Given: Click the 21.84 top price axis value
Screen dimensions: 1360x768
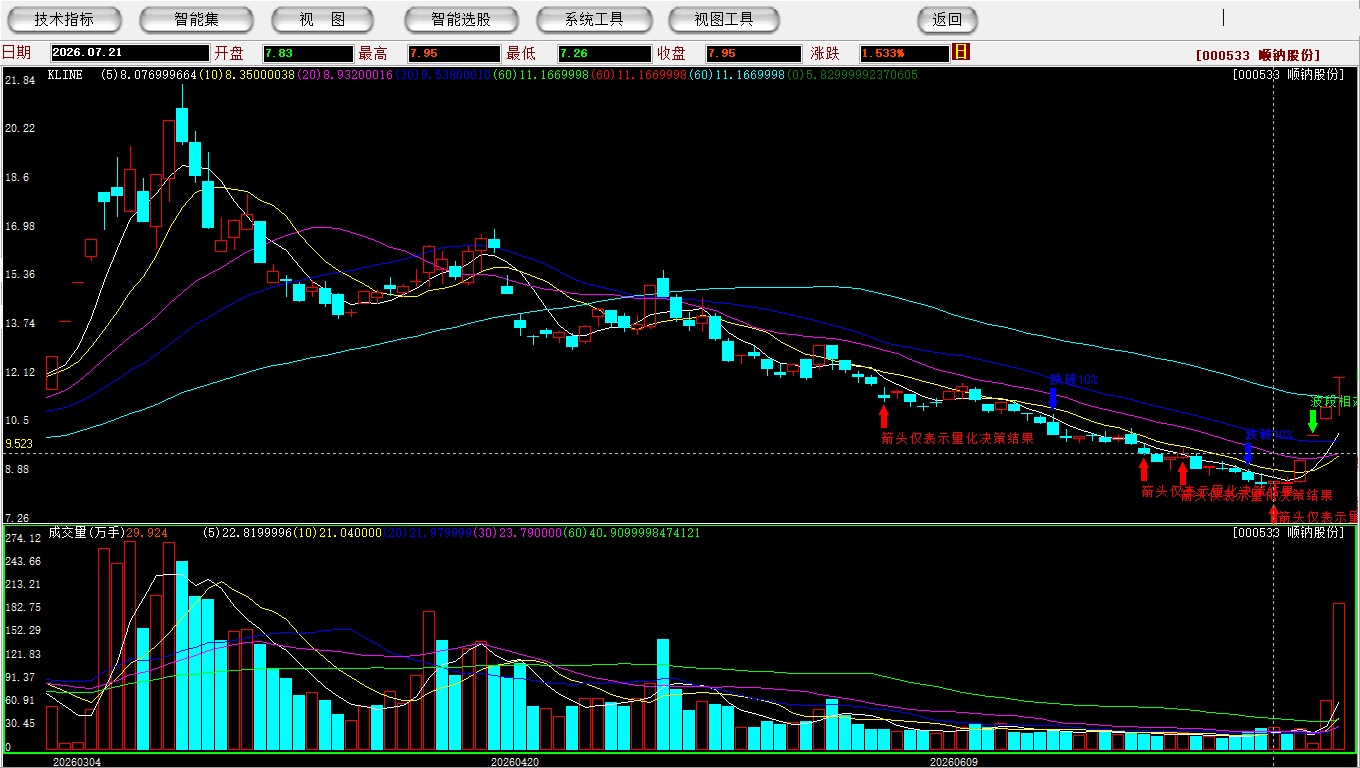Looking at the screenshot, I should (x=20, y=79).
